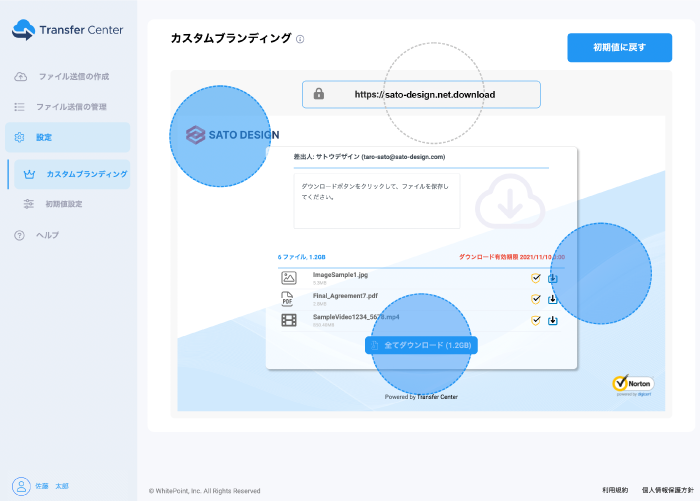Click the SATO DESIGN brand logo
The image size is (700, 501).
pyautogui.click(x=232, y=134)
